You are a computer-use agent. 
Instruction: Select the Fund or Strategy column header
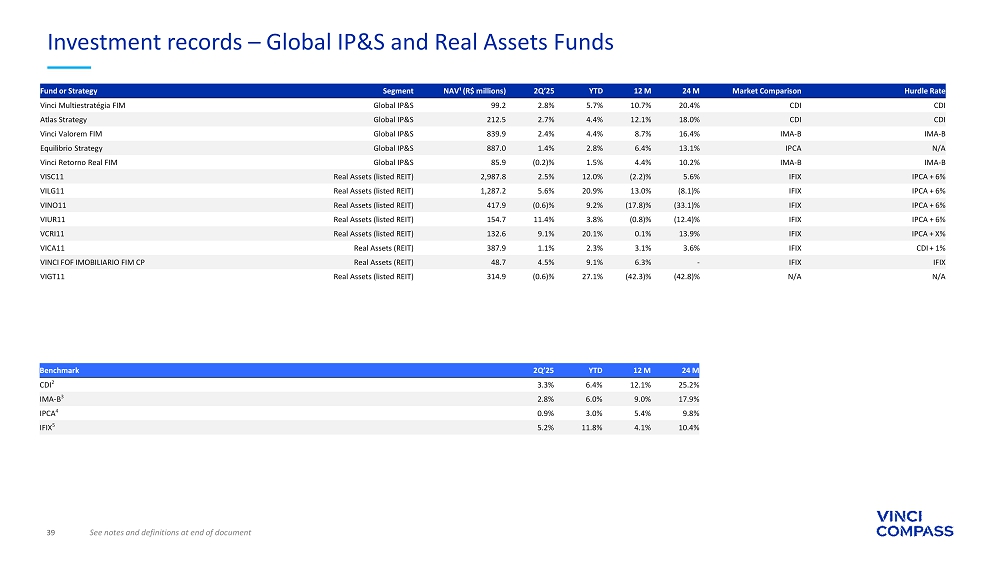coord(68,91)
